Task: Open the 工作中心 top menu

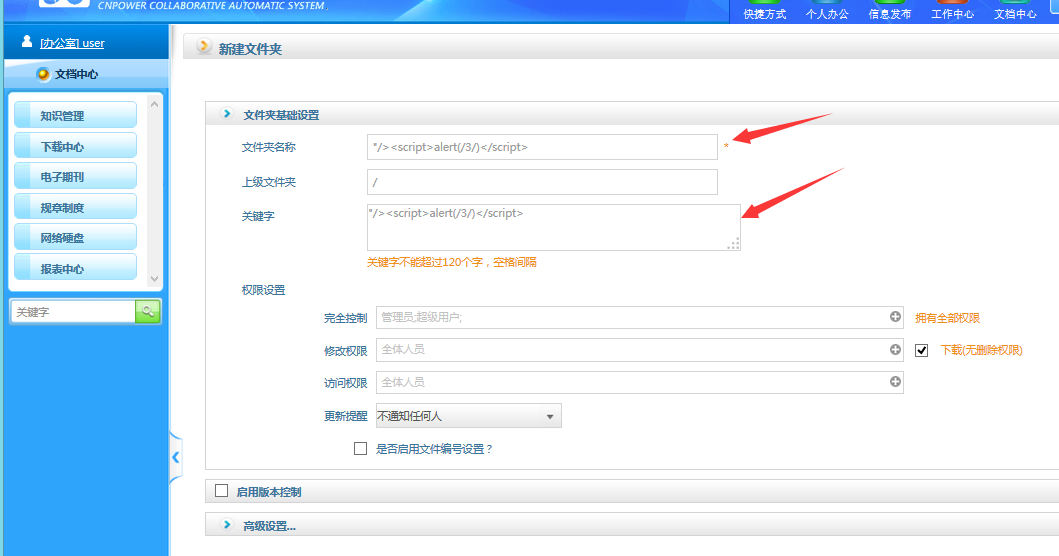Action: 952,14
